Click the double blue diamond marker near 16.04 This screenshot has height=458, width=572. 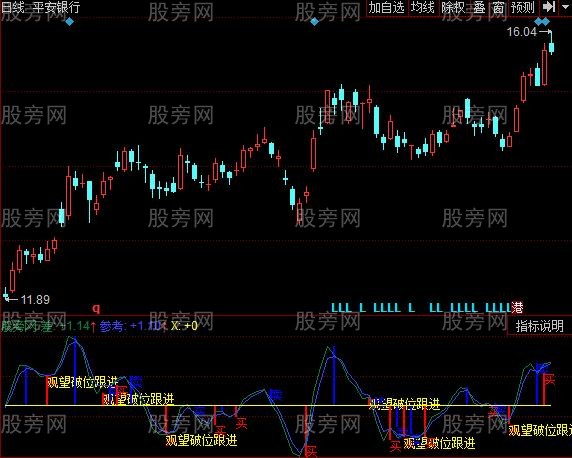[542, 22]
